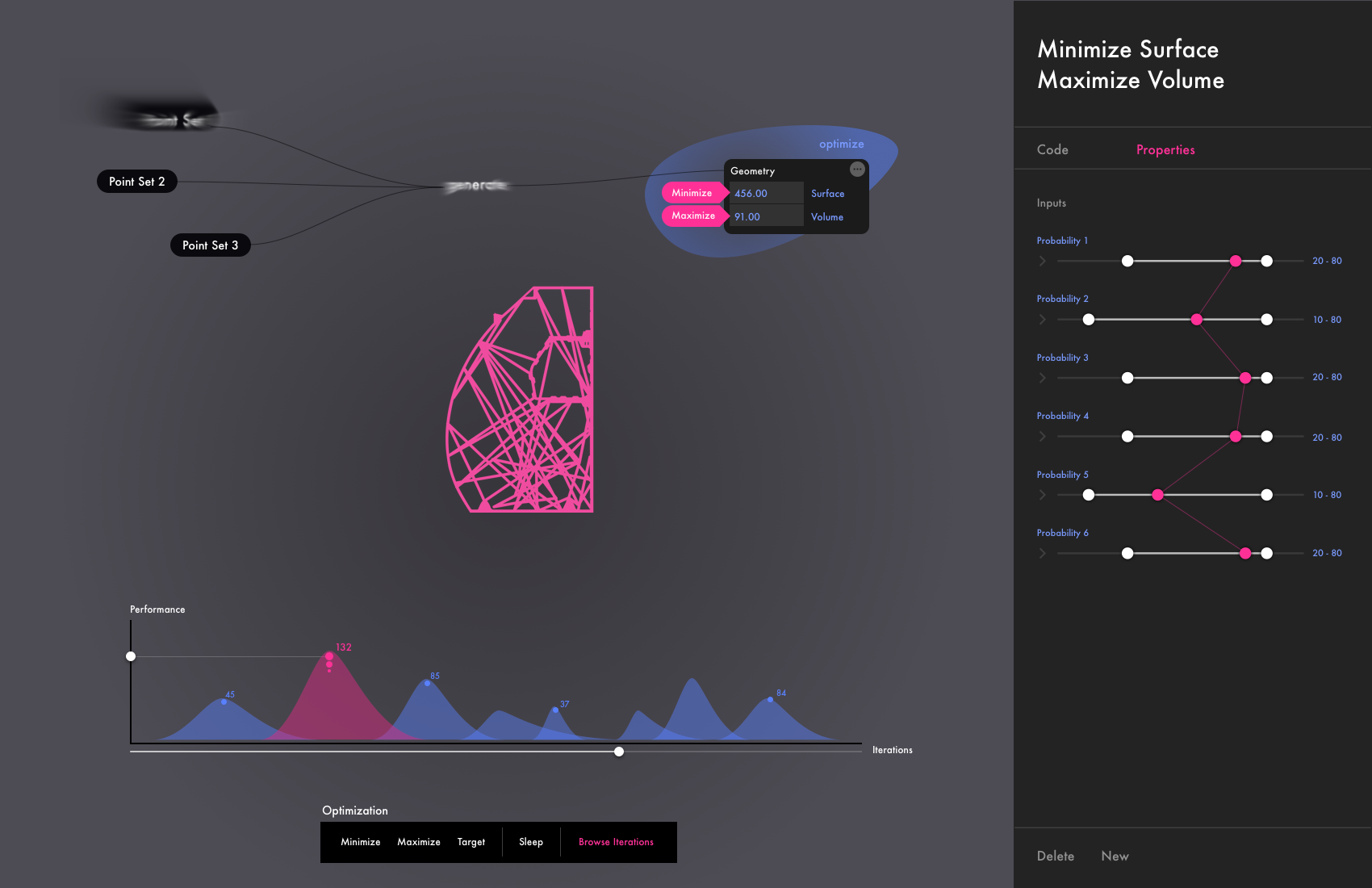Click the pink handle on Probability 6 slider

coord(1245,553)
